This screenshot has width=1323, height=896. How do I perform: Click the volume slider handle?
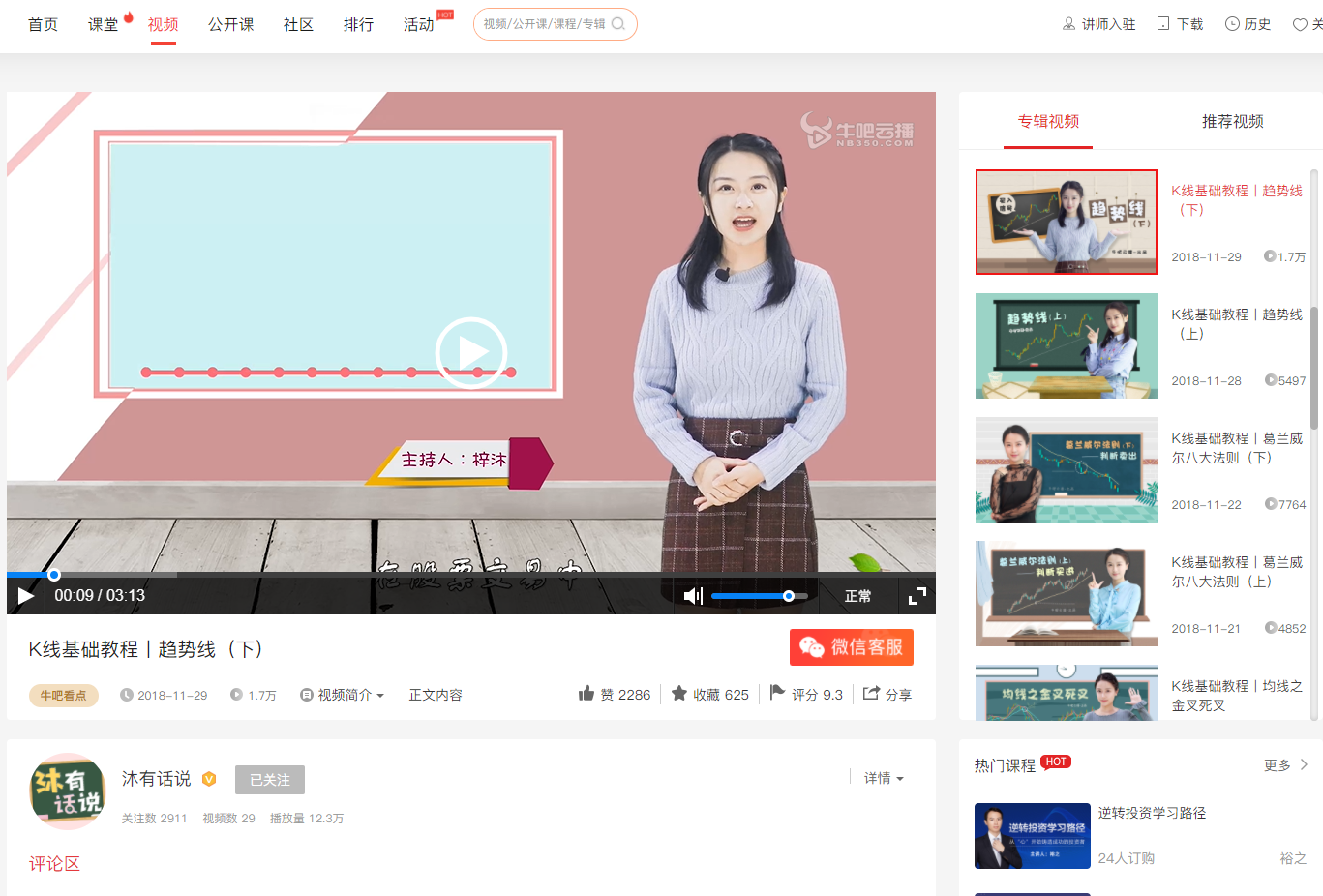click(x=789, y=596)
